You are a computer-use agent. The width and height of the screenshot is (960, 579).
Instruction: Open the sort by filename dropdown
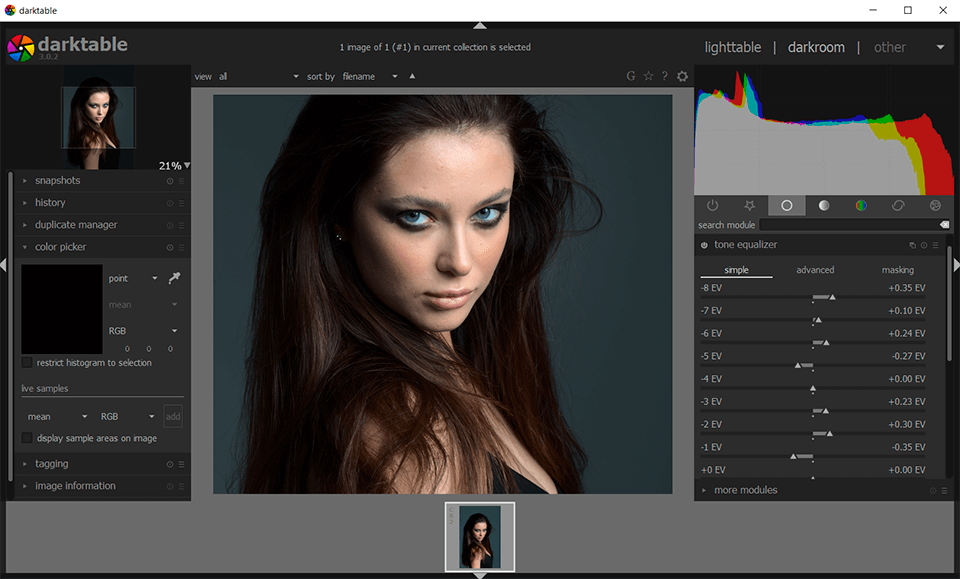click(x=371, y=76)
